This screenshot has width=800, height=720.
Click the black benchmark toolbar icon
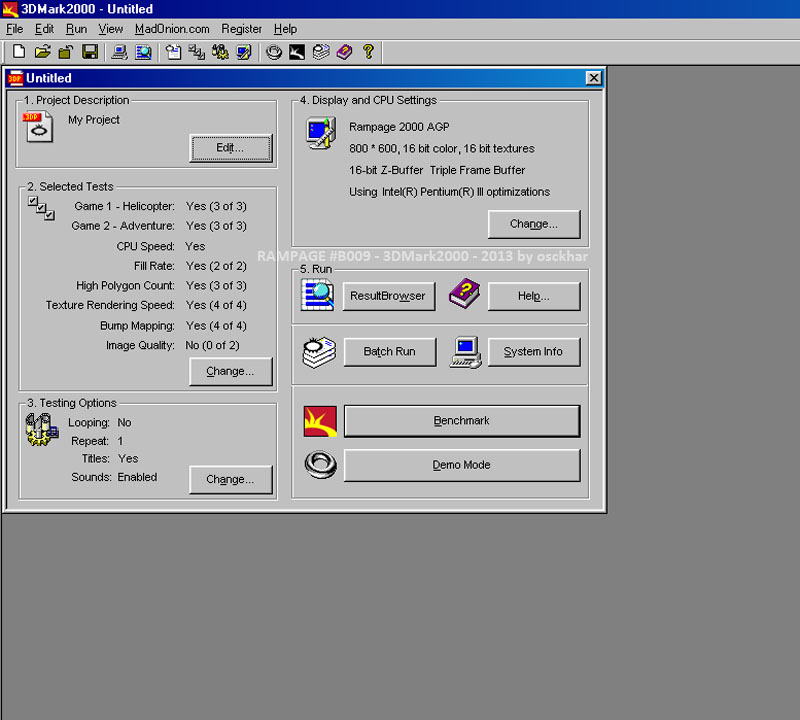click(x=297, y=52)
